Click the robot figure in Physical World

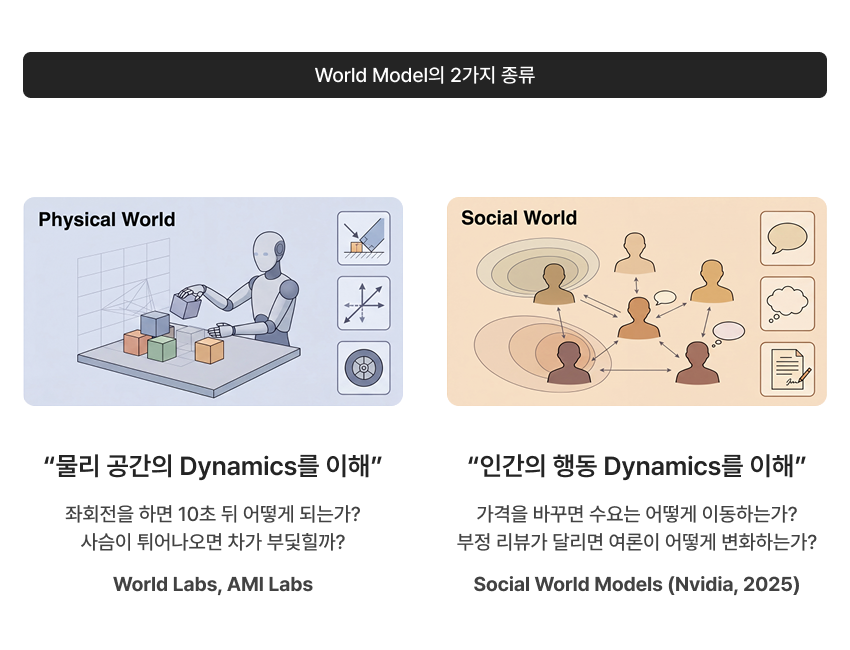[255, 290]
